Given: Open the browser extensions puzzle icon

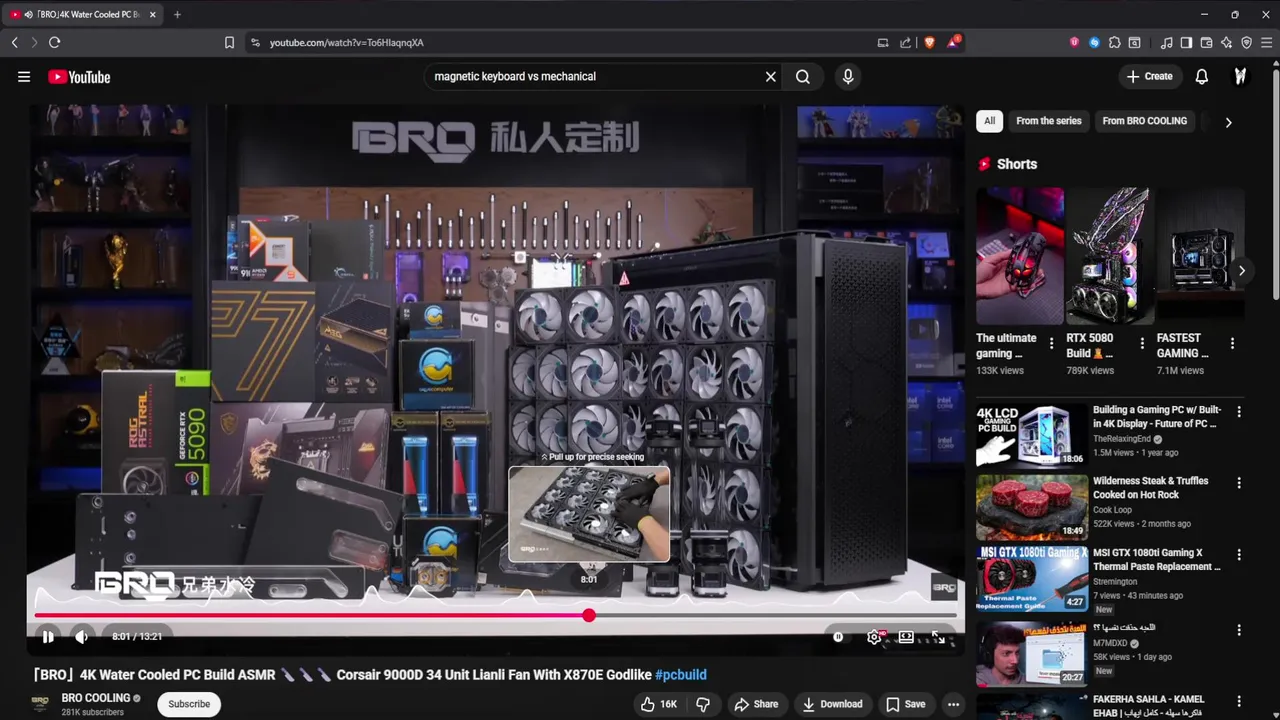Looking at the screenshot, I should click(1115, 42).
